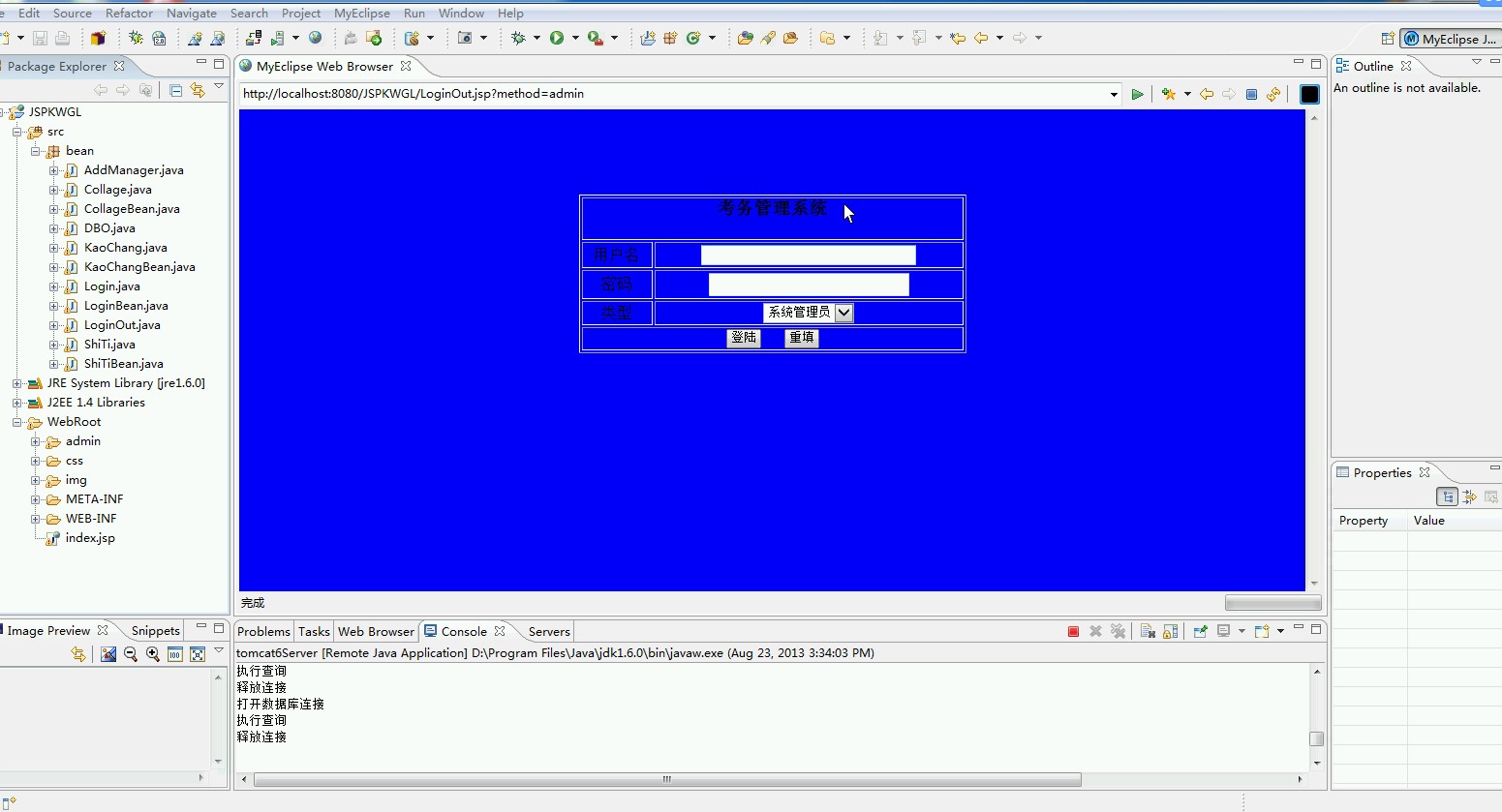This screenshot has height=812, width=1502.
Task: Open the Refactor menu
Action: click(x=129, y=14)
